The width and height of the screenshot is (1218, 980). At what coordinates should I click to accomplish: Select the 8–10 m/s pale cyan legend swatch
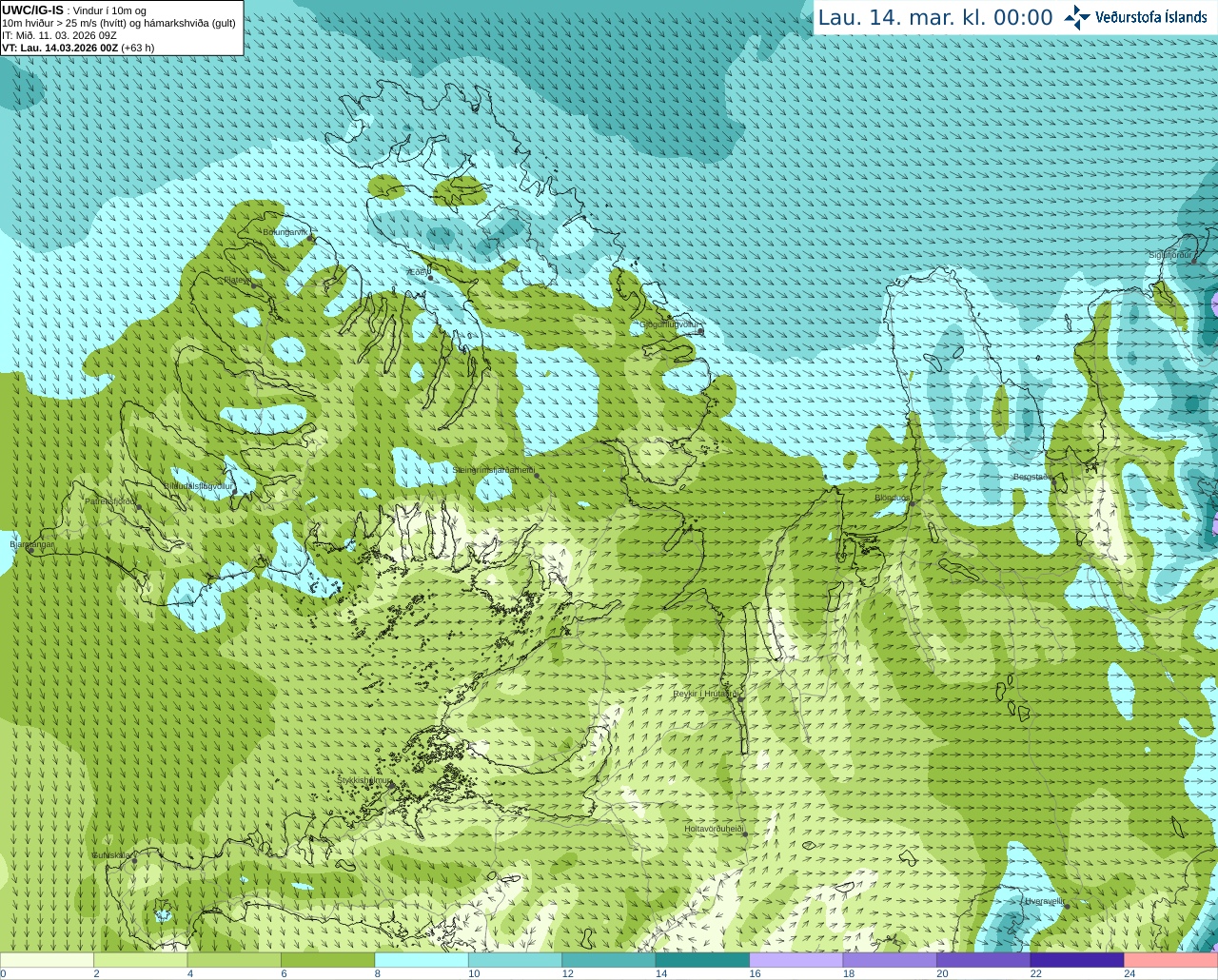422,960
